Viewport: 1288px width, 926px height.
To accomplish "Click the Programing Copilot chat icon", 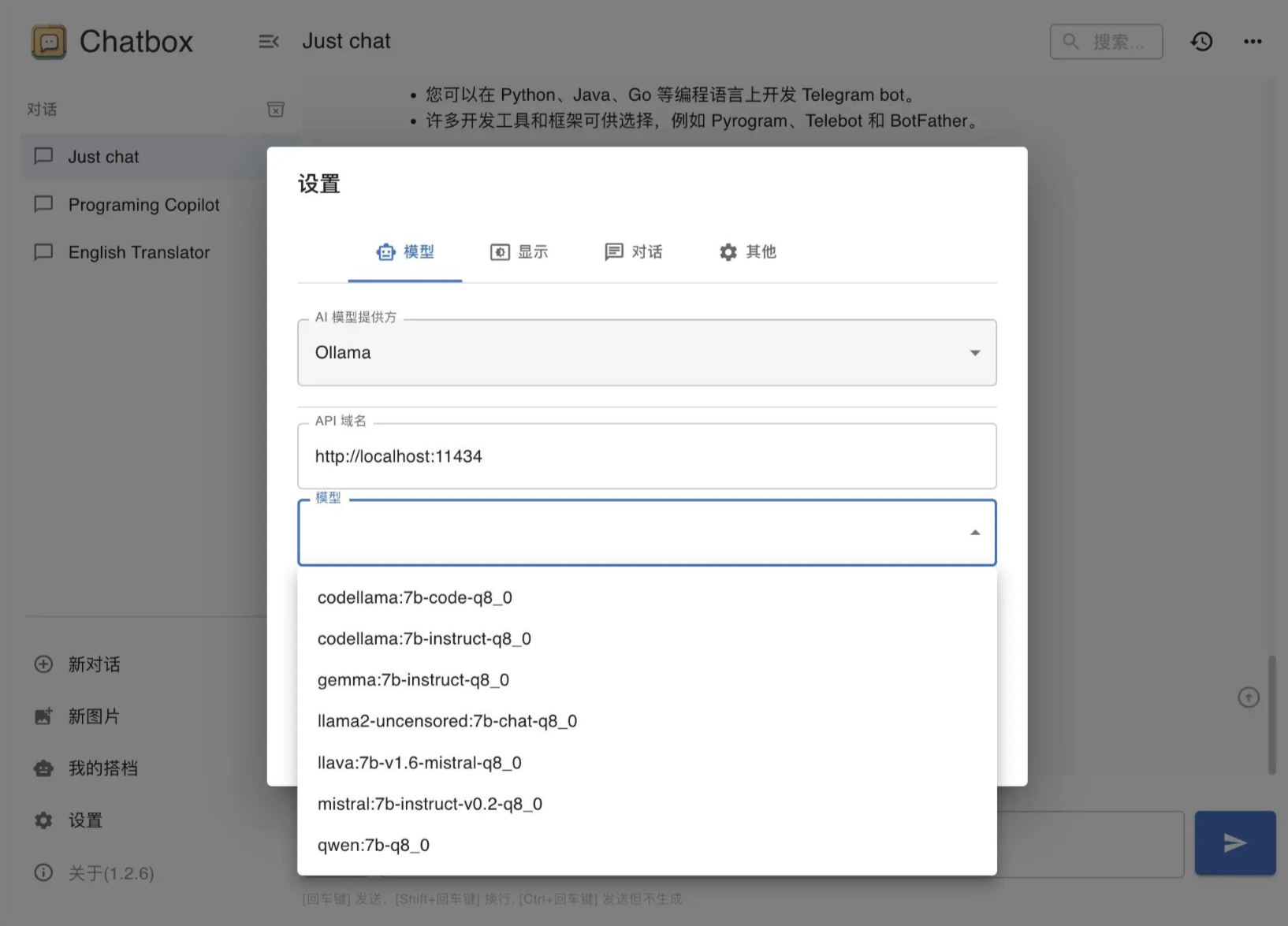I will pyautogui.click(x=43, y=204).
